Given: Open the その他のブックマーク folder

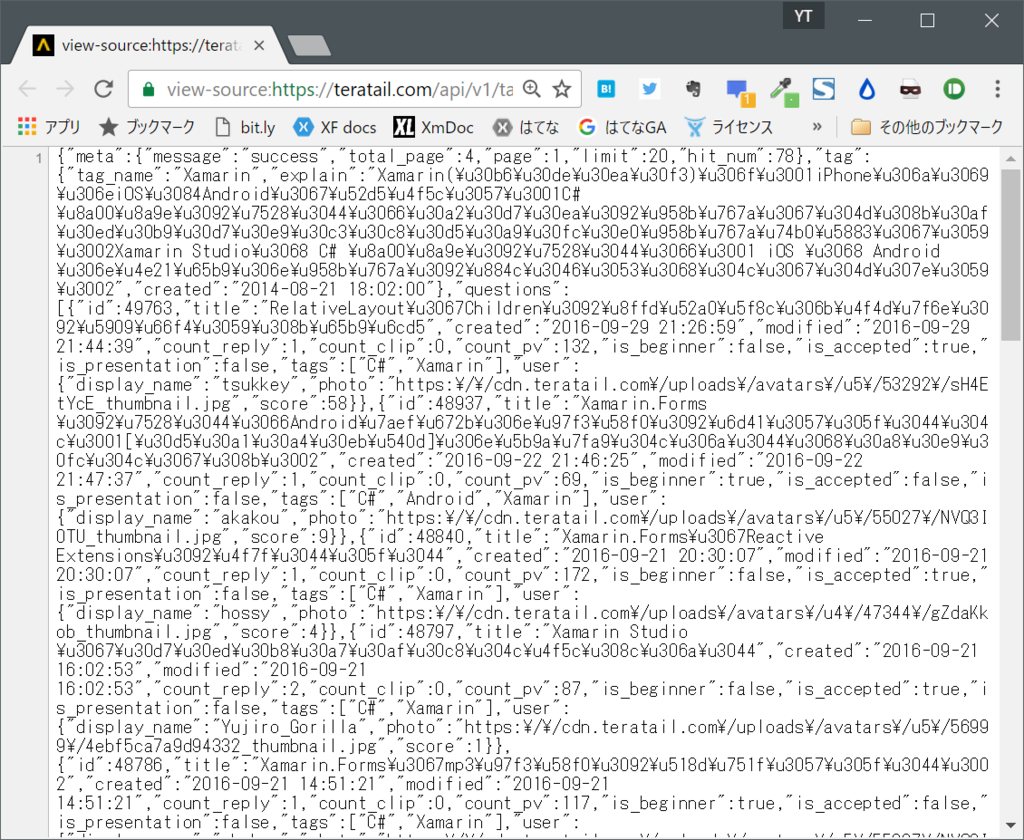Looking at the screenshot, I should coord(927,127).
